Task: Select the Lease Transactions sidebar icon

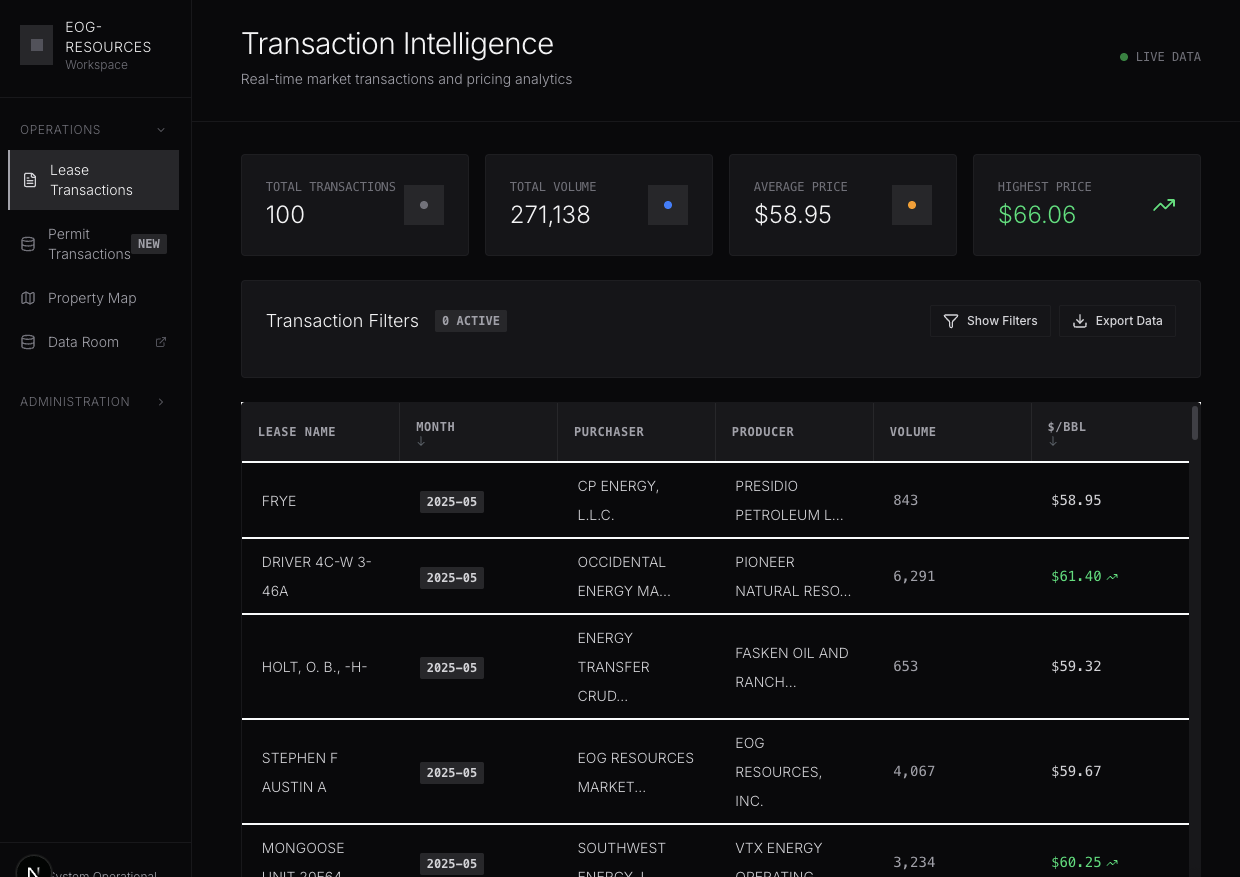Action: pos(31,180)
